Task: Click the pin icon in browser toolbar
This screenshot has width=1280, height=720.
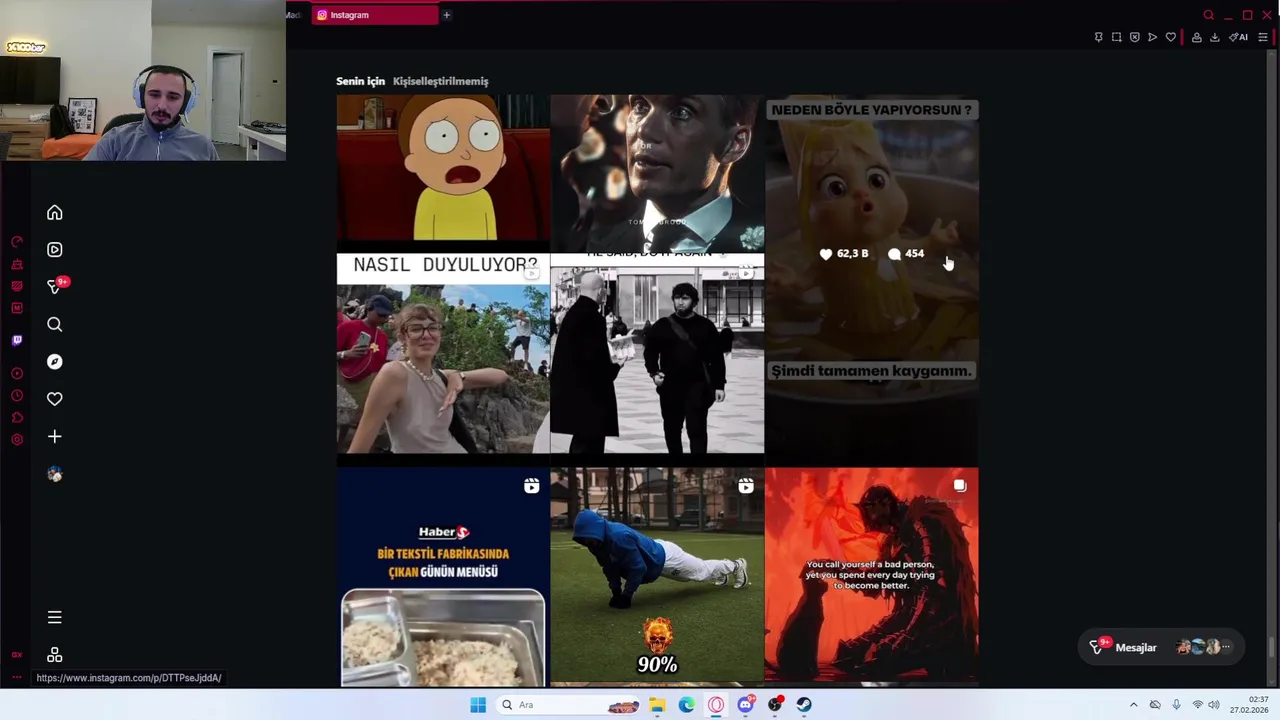Action: pos(1098,37)
